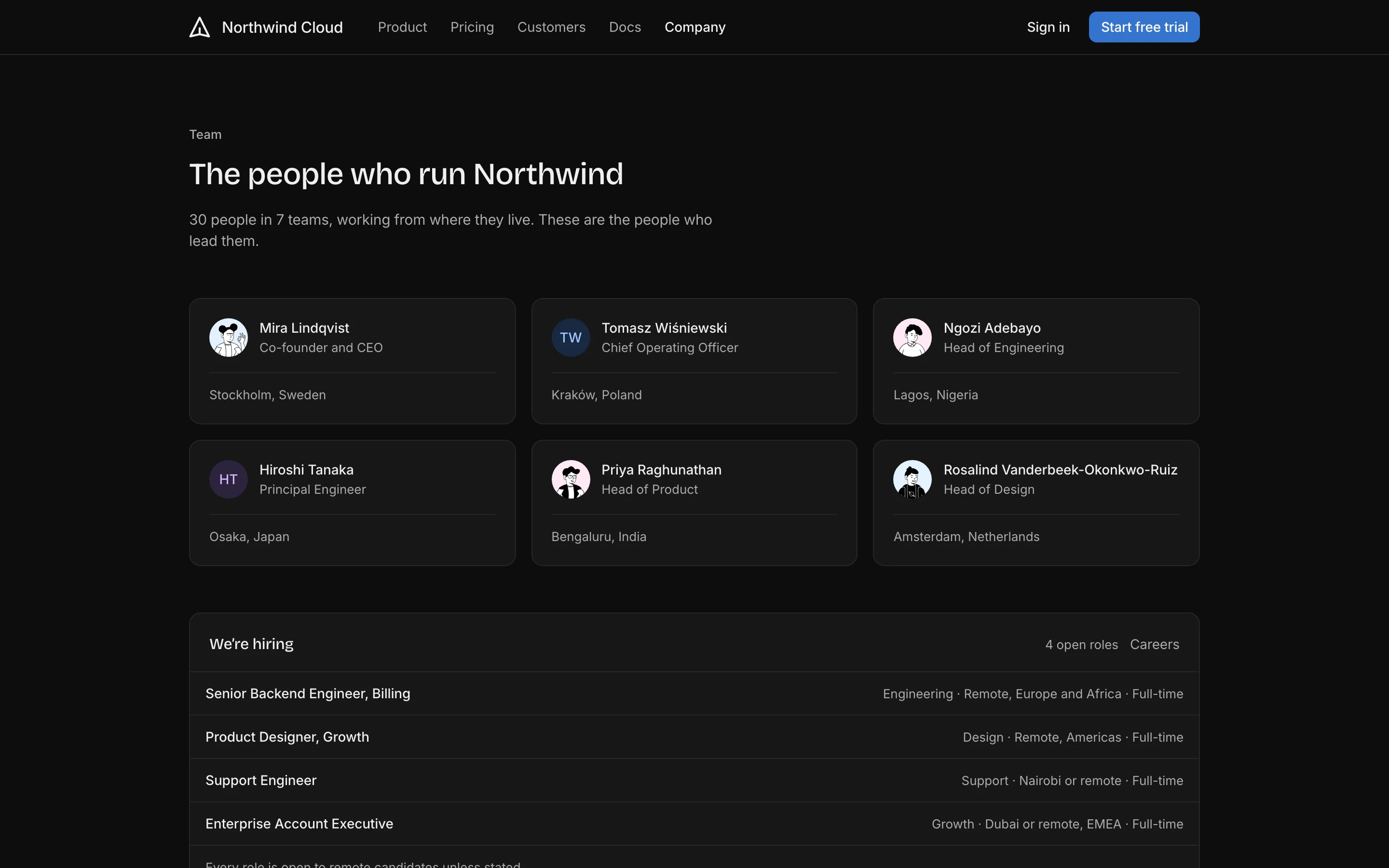
Task: Click the Chief Operating Officer title
Action: click(x=669, y=347)
